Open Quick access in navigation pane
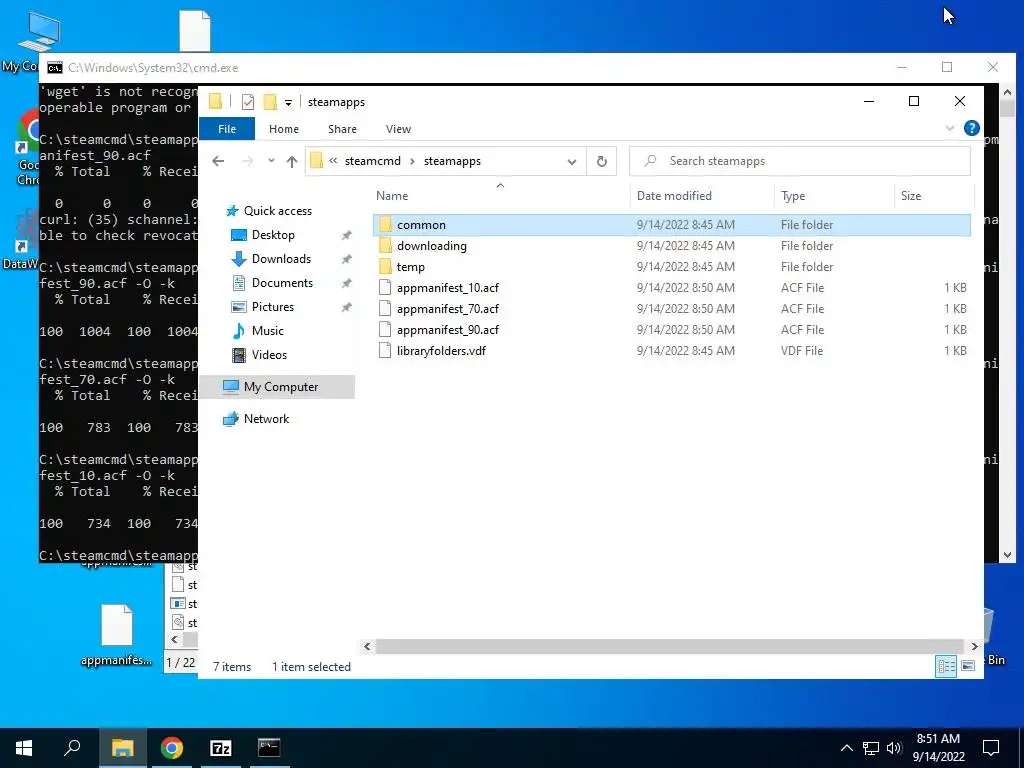The width and height of the screenshot is (1024, 768). [278, 210]
